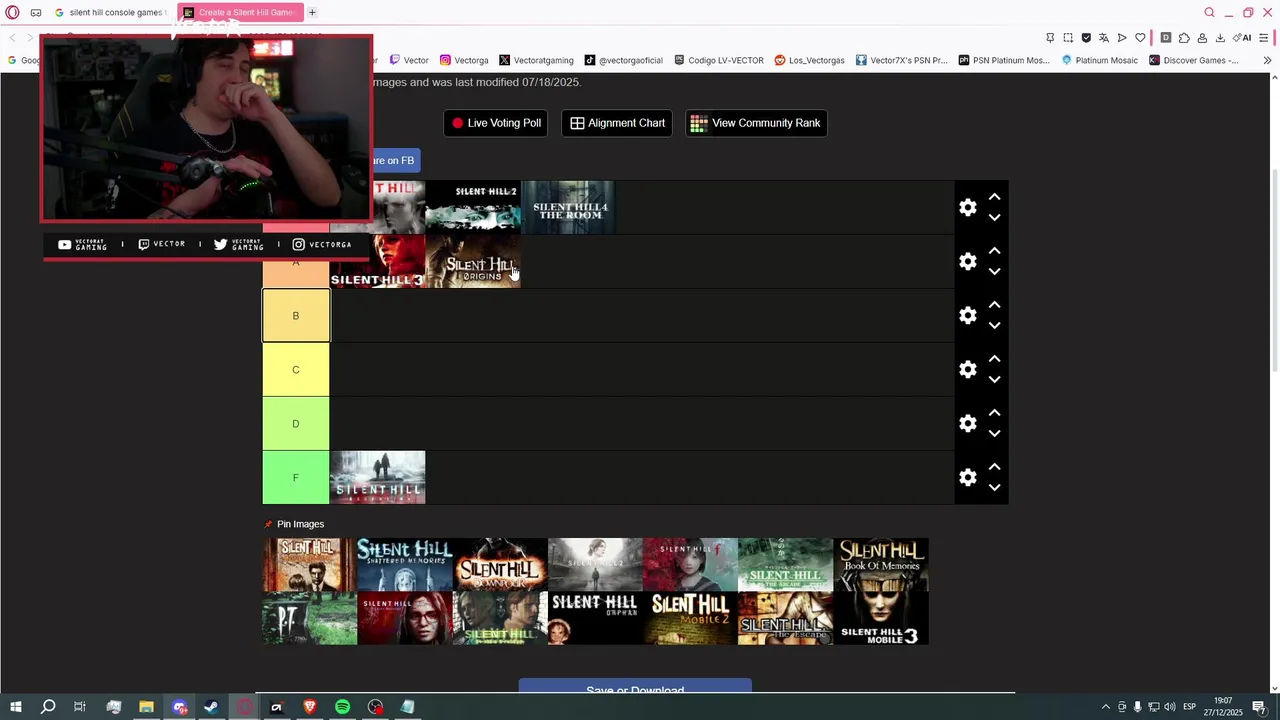The width and height of the screenshot is (1280, 720).
Task: Select the B tier label
Action: 296,315
